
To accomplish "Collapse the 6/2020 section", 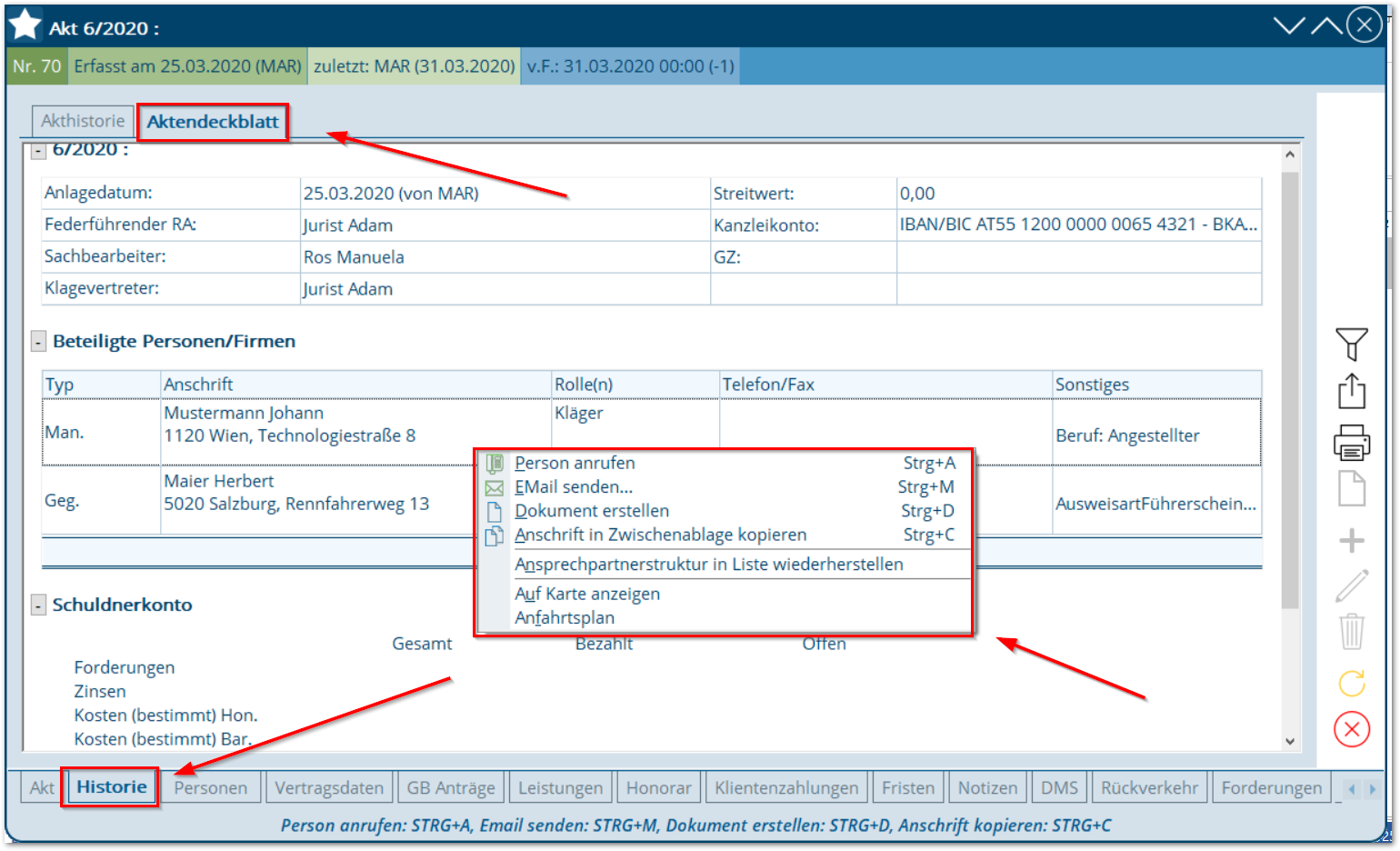I will click(x=38, y=151).
